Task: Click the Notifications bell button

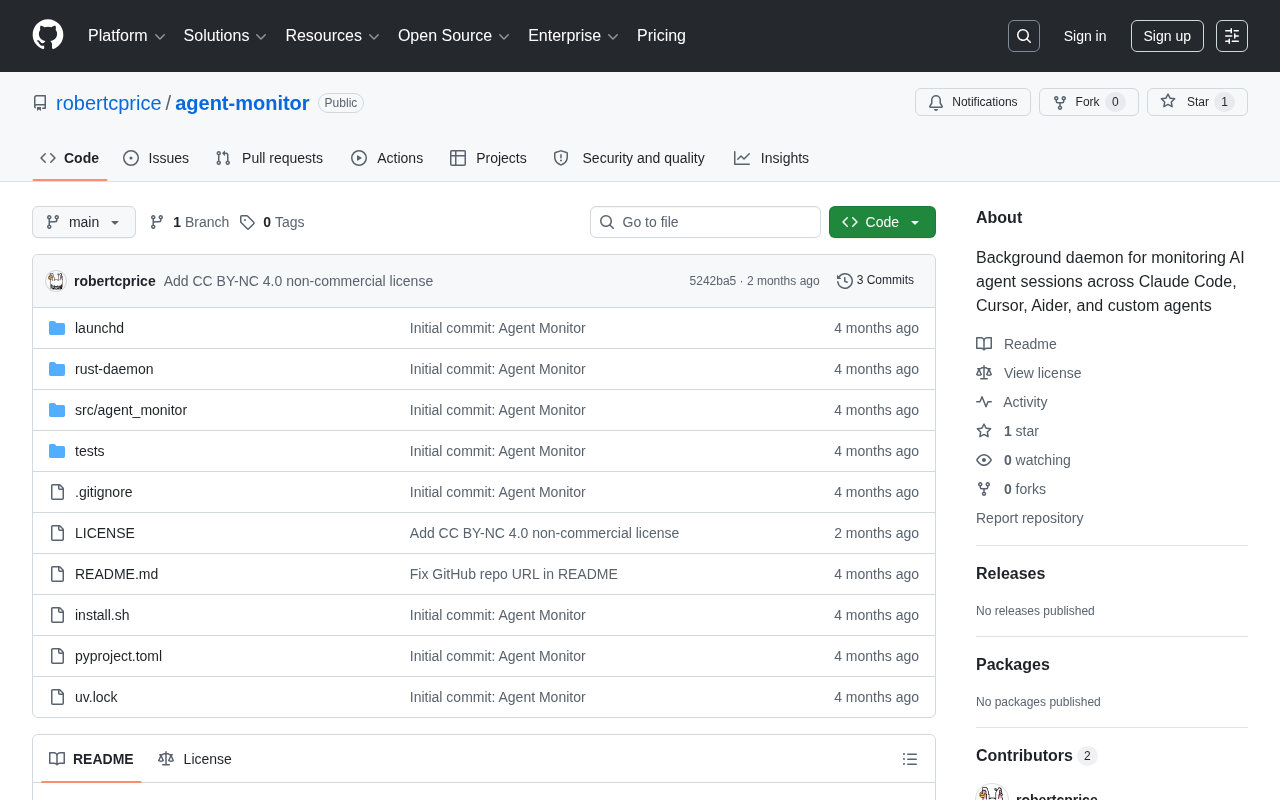Action: (973, 102)
